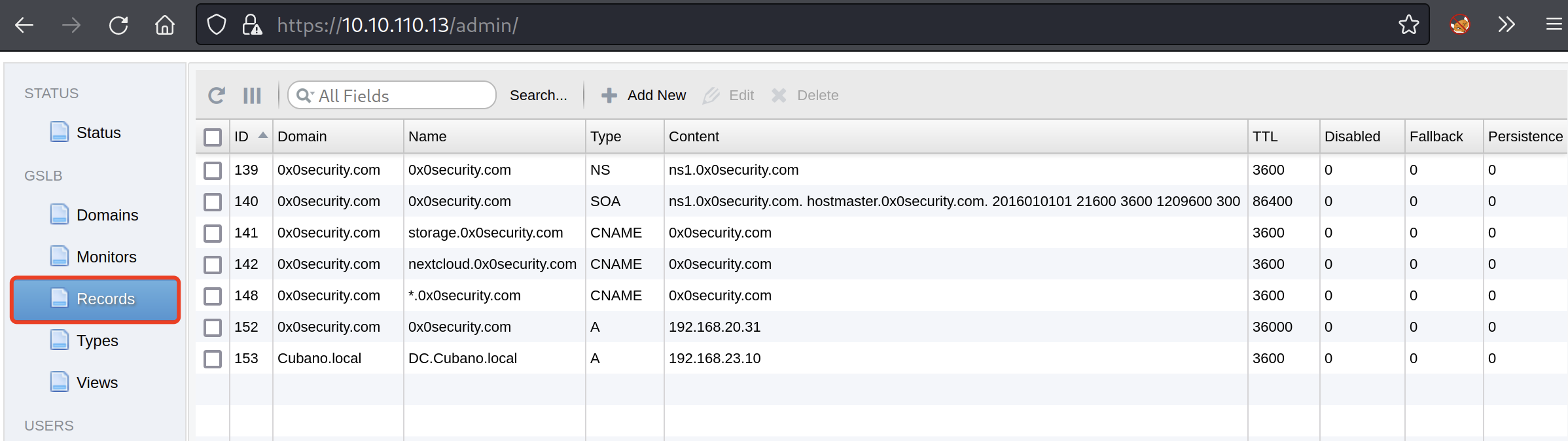Viewport: 1568px width, 441px height.
Task: Open the show/hide columns icon
Action: 252,96
